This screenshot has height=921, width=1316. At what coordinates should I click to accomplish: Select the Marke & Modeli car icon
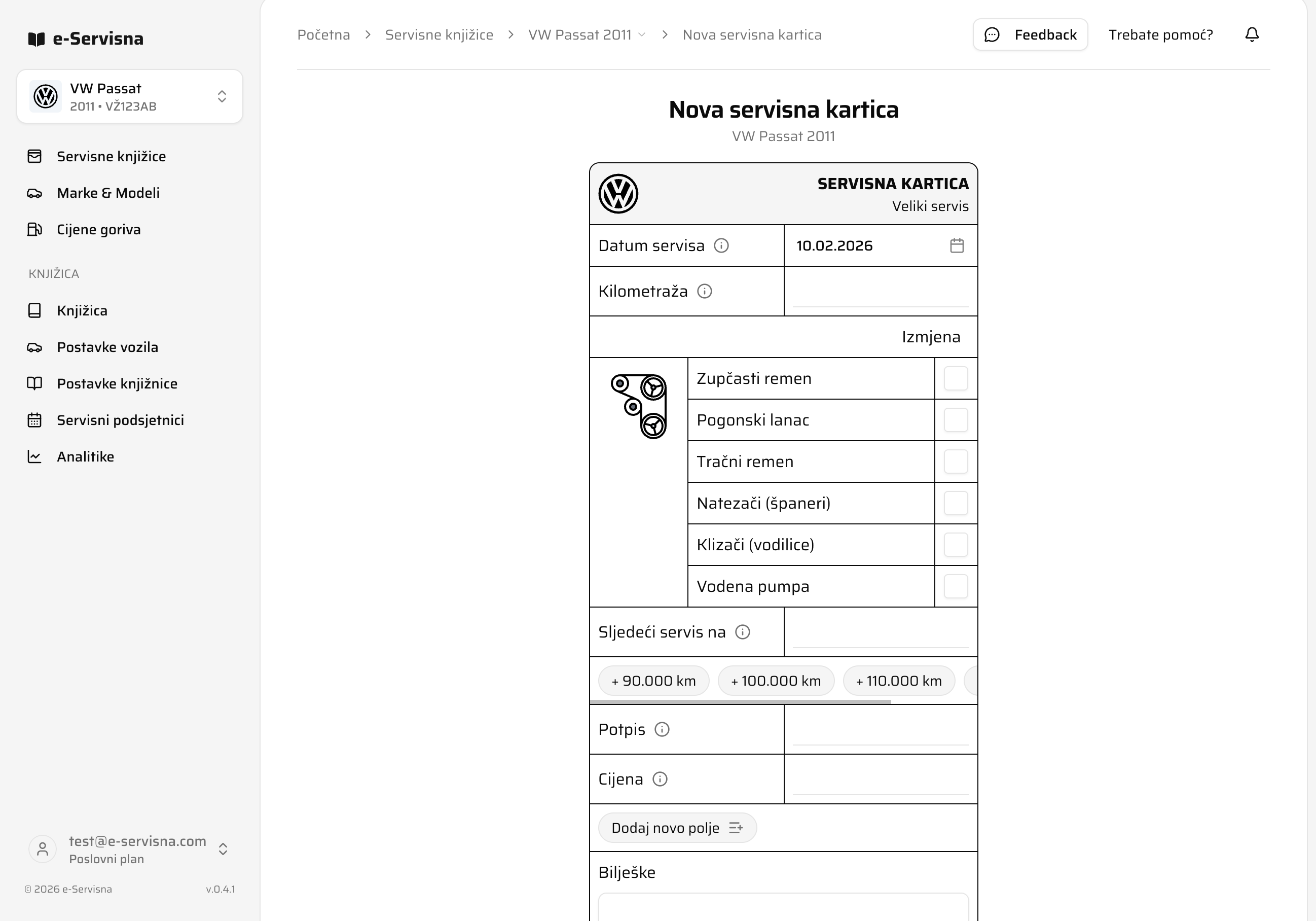point(34,193)
